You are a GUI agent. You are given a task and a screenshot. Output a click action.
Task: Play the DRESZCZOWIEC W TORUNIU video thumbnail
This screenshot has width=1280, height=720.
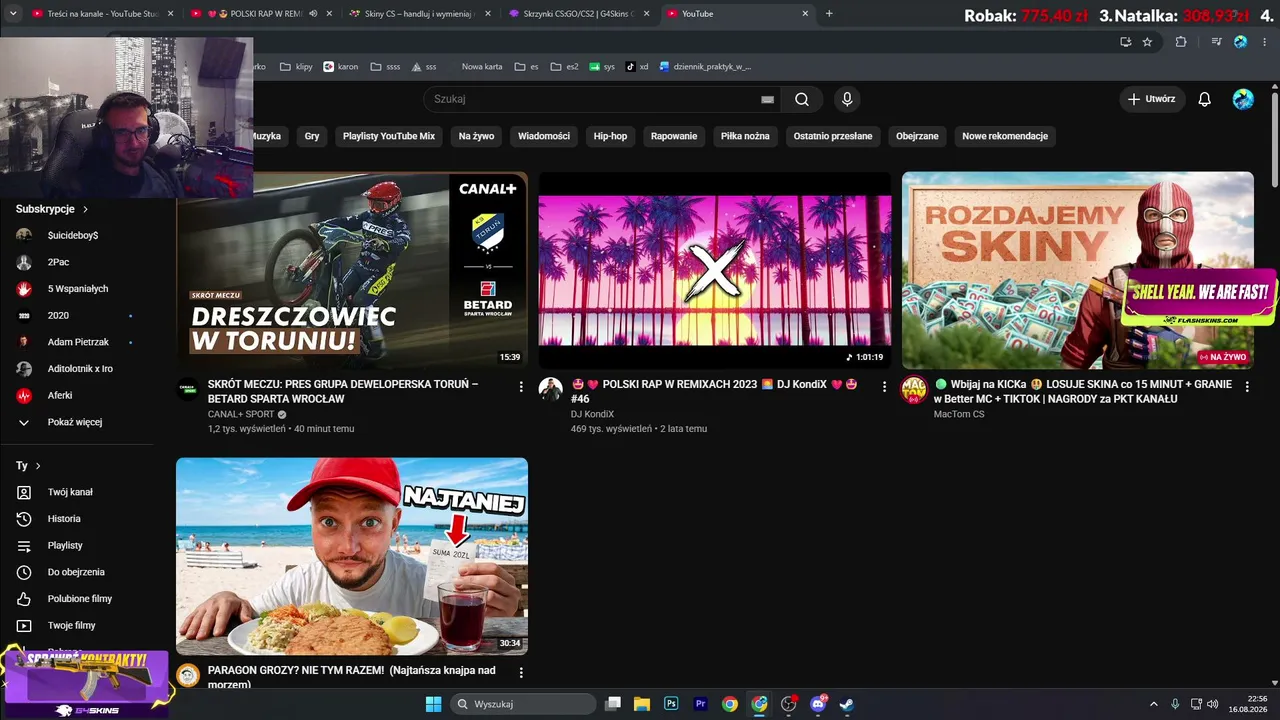click(352, 270)
